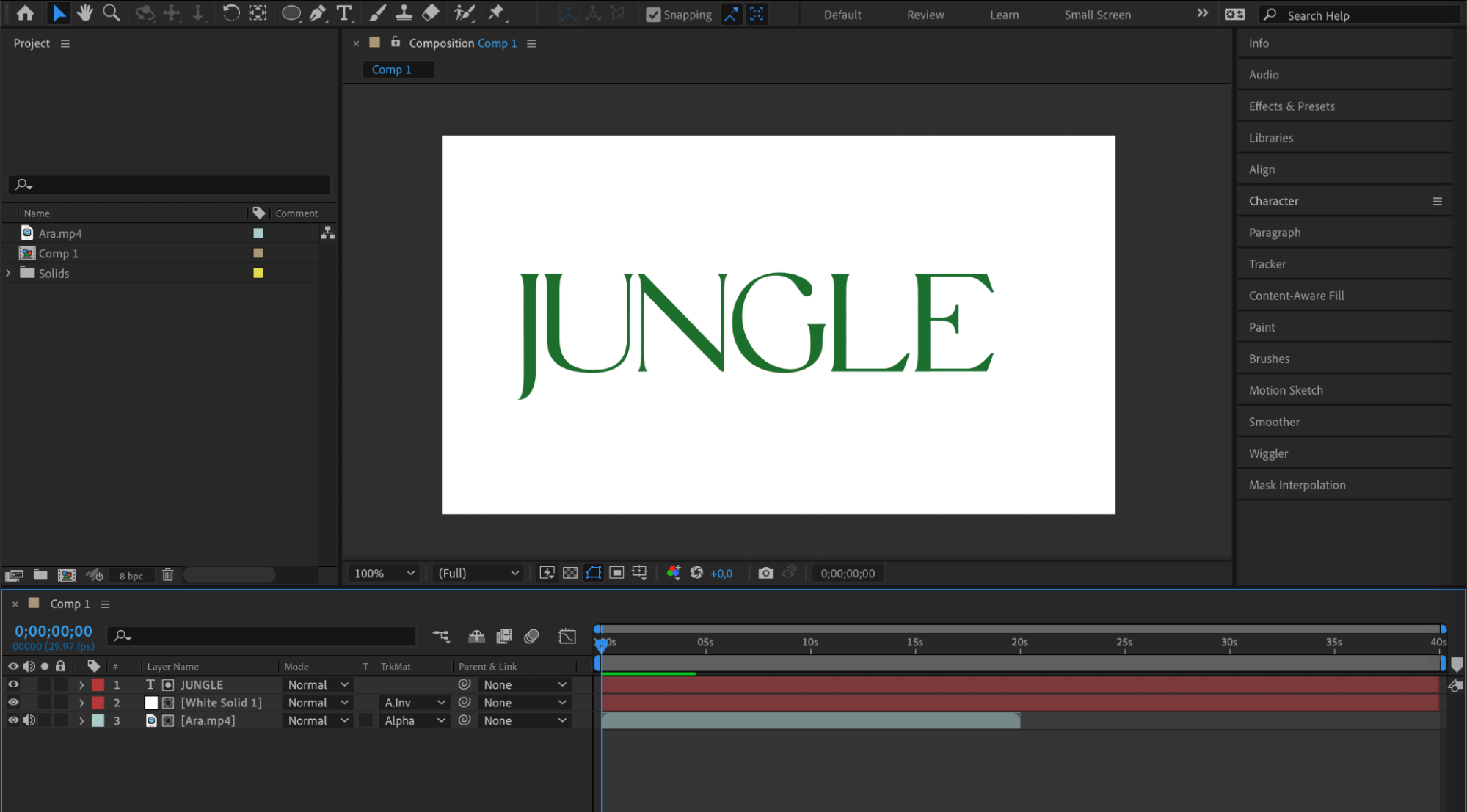Click the Comp 1 breadcrumb in viewer
The image size is (1467, 812).
(391, 70)
